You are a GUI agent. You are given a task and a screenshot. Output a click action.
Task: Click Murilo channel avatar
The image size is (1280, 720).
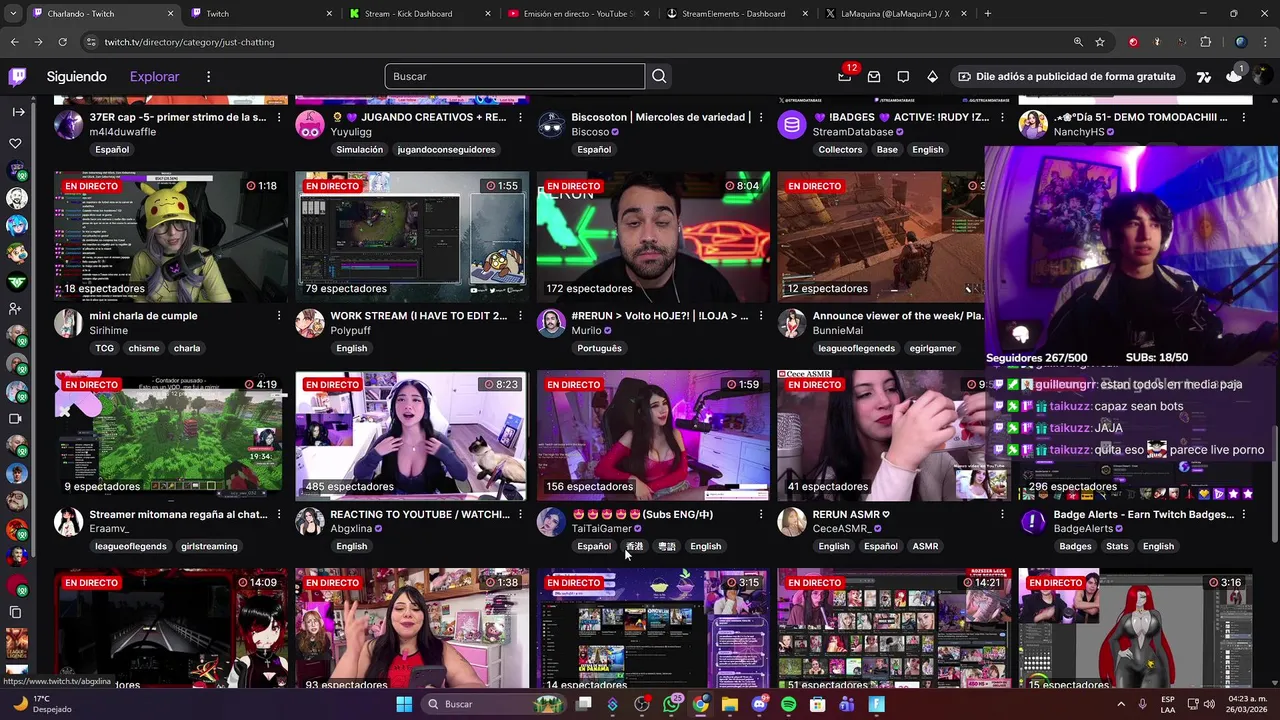point(551,323)
